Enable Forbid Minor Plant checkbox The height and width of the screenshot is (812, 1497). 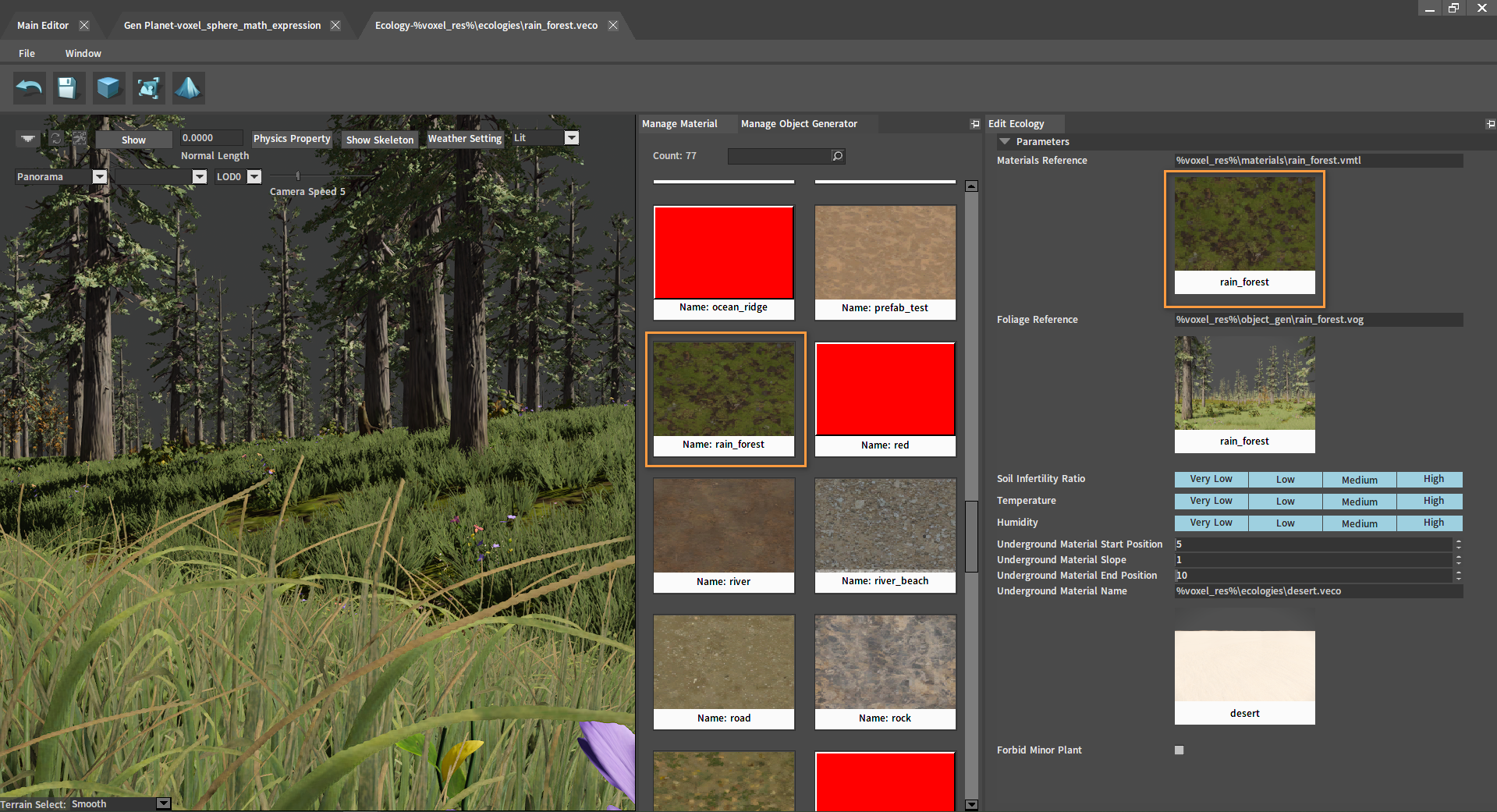[x=1179, y=750]
